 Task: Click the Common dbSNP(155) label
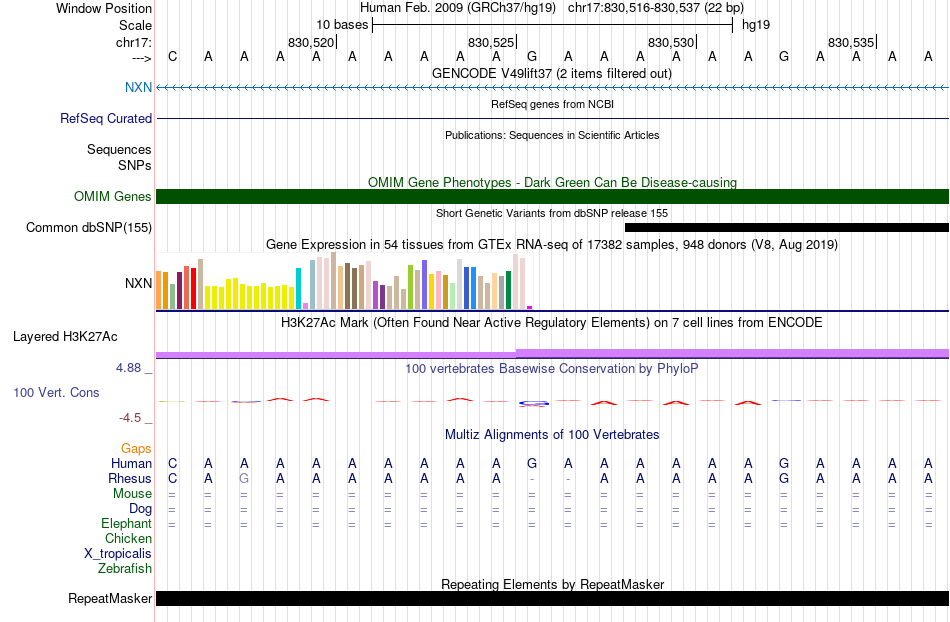click(x=88, y=228)
